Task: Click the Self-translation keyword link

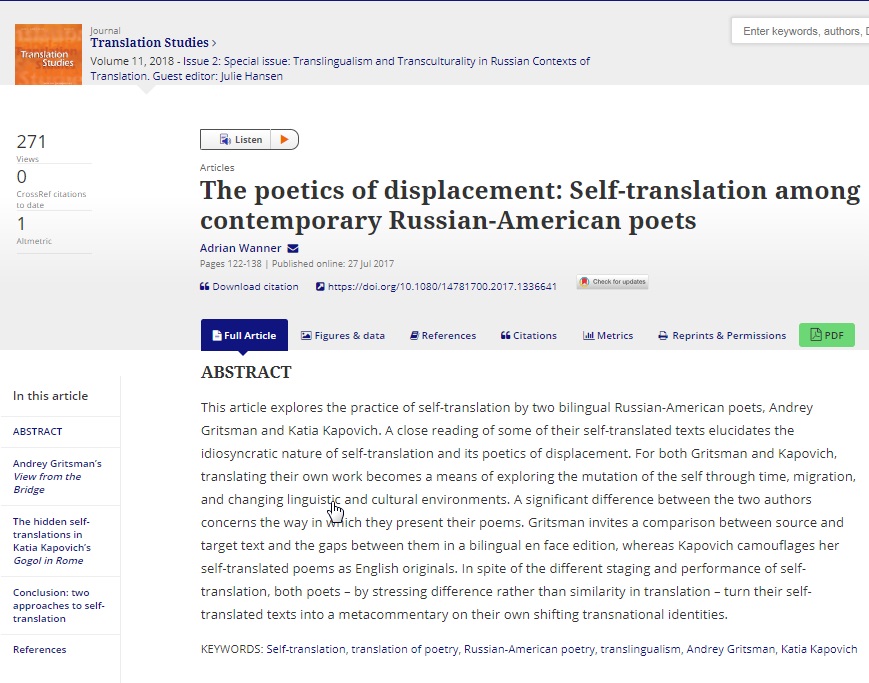Action: [x=306, y=649]
